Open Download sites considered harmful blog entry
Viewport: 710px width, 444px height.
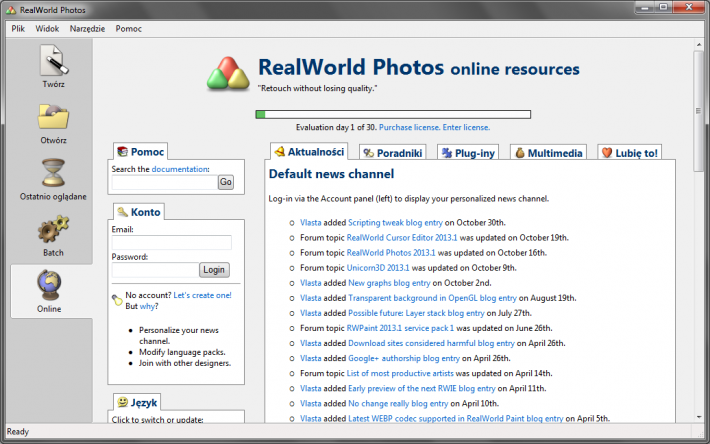tap(432, 343)
